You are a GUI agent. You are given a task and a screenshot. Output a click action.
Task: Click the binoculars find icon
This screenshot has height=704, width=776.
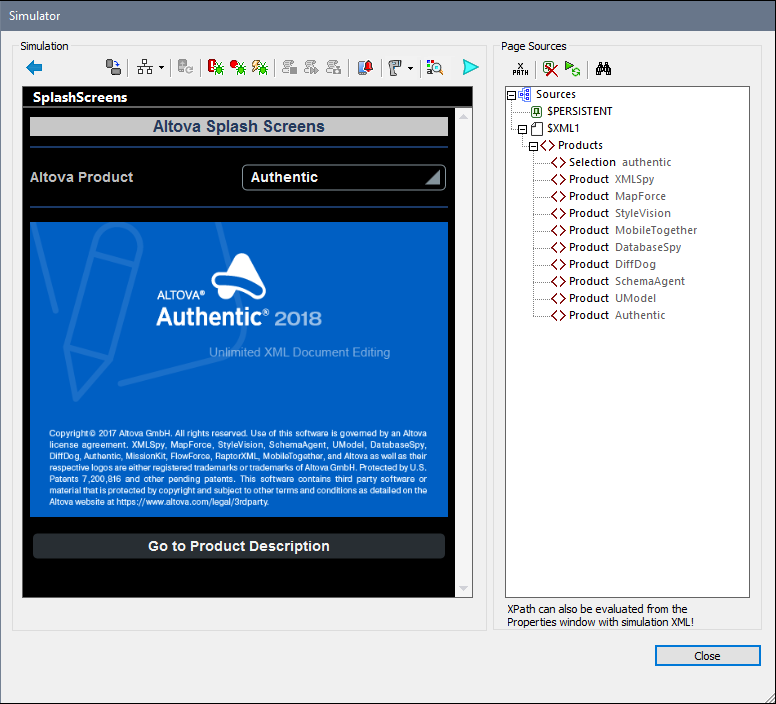pyautogui.click(x=603, y=69)
